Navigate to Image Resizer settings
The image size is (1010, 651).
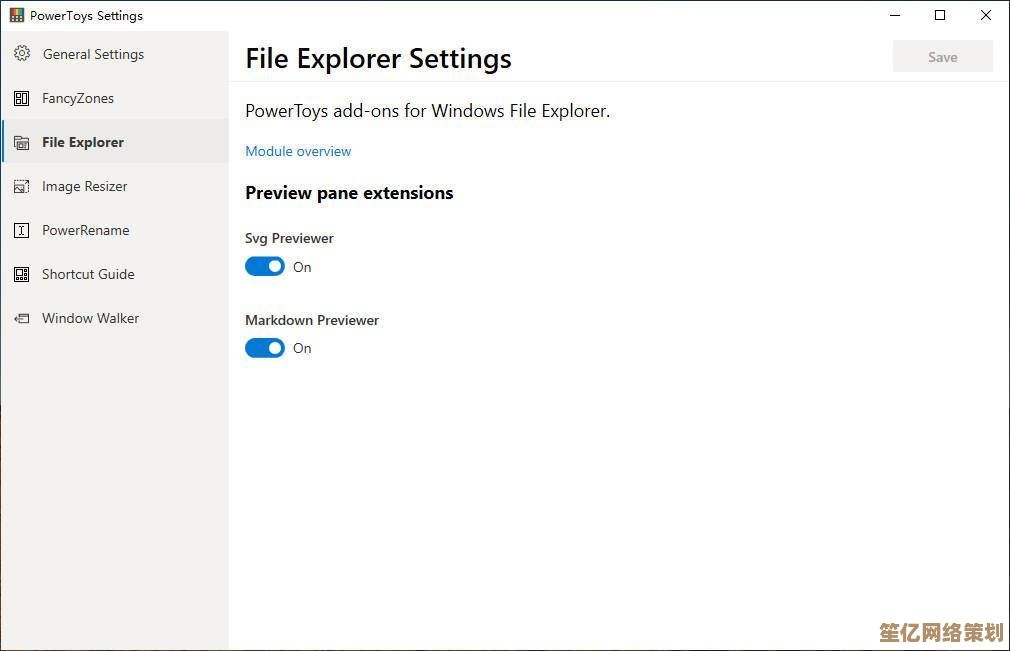(x=84, y=186)
